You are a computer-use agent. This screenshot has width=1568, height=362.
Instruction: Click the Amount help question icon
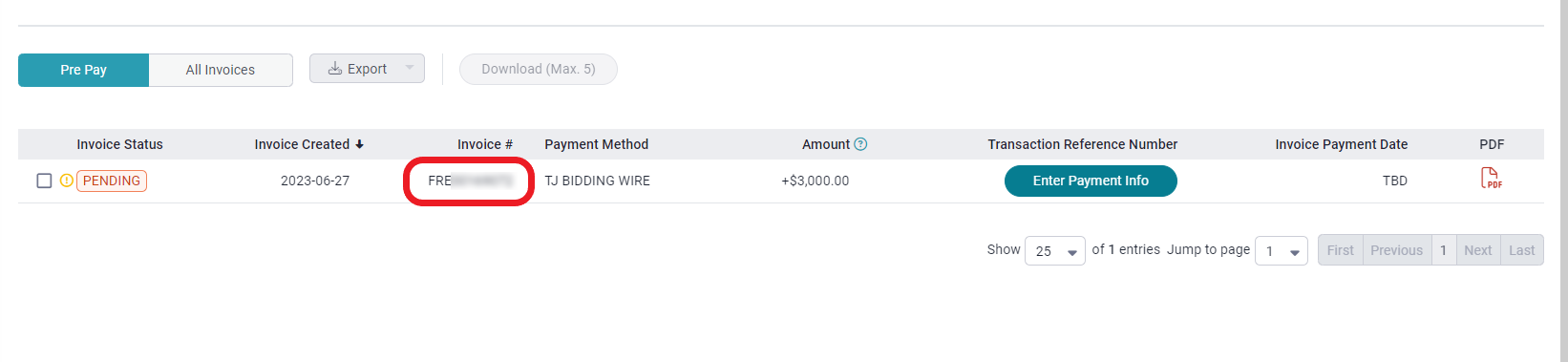[860, 144]
